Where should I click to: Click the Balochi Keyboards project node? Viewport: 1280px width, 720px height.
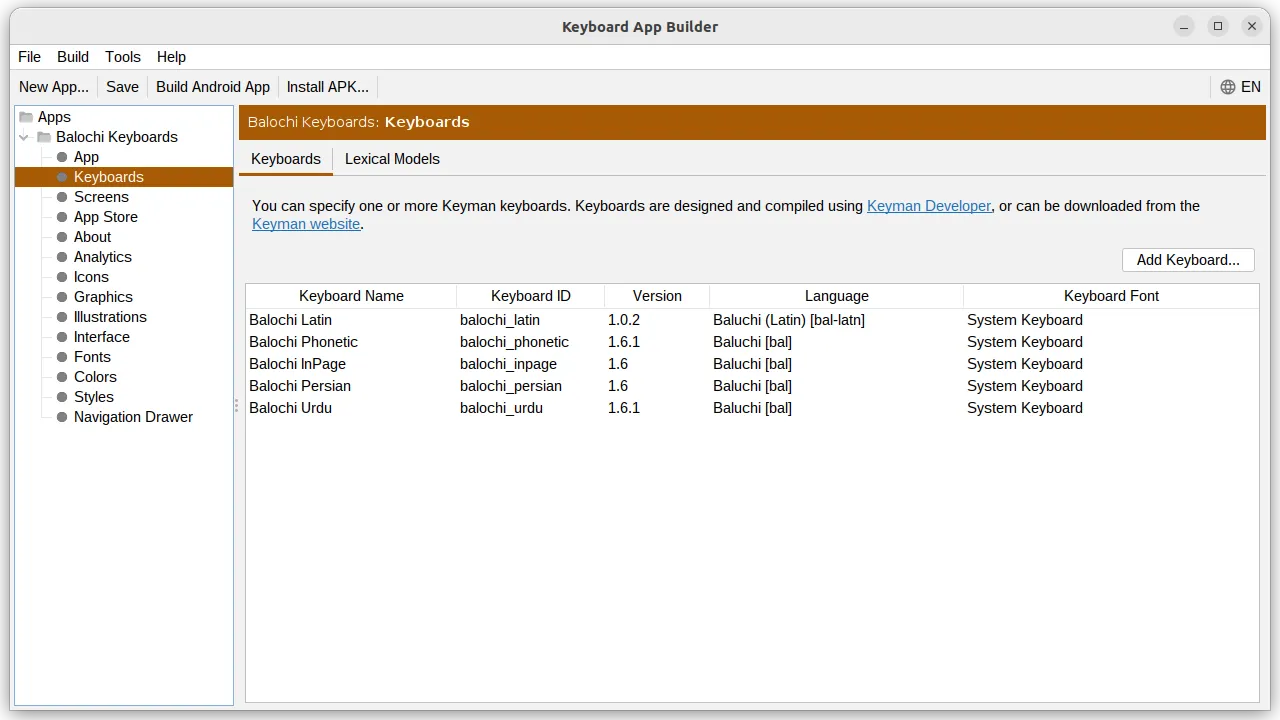117,137
